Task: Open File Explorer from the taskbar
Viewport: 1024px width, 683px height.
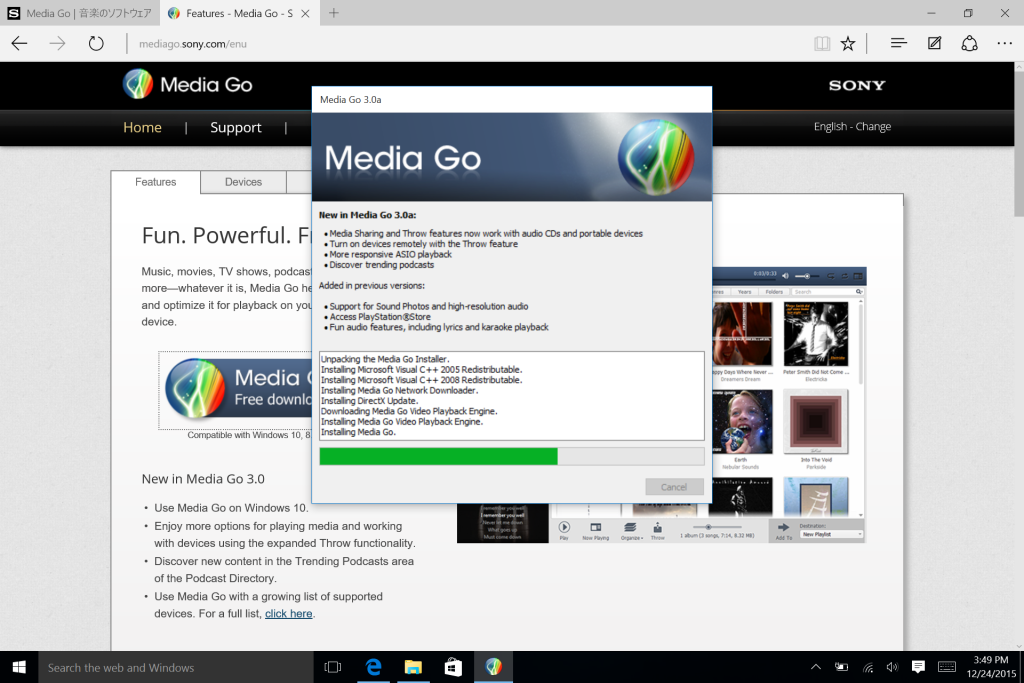Action: point(413,667)
